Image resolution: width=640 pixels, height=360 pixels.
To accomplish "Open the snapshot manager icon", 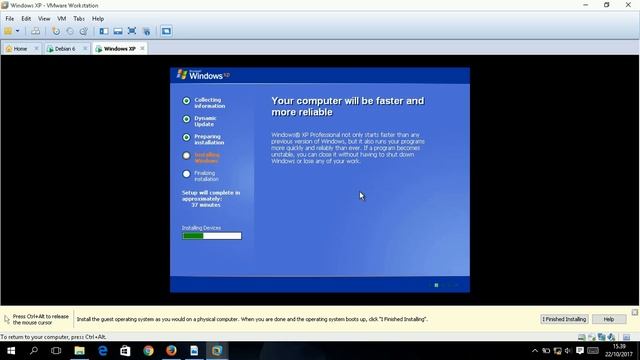I will click(x=84, y=31).
